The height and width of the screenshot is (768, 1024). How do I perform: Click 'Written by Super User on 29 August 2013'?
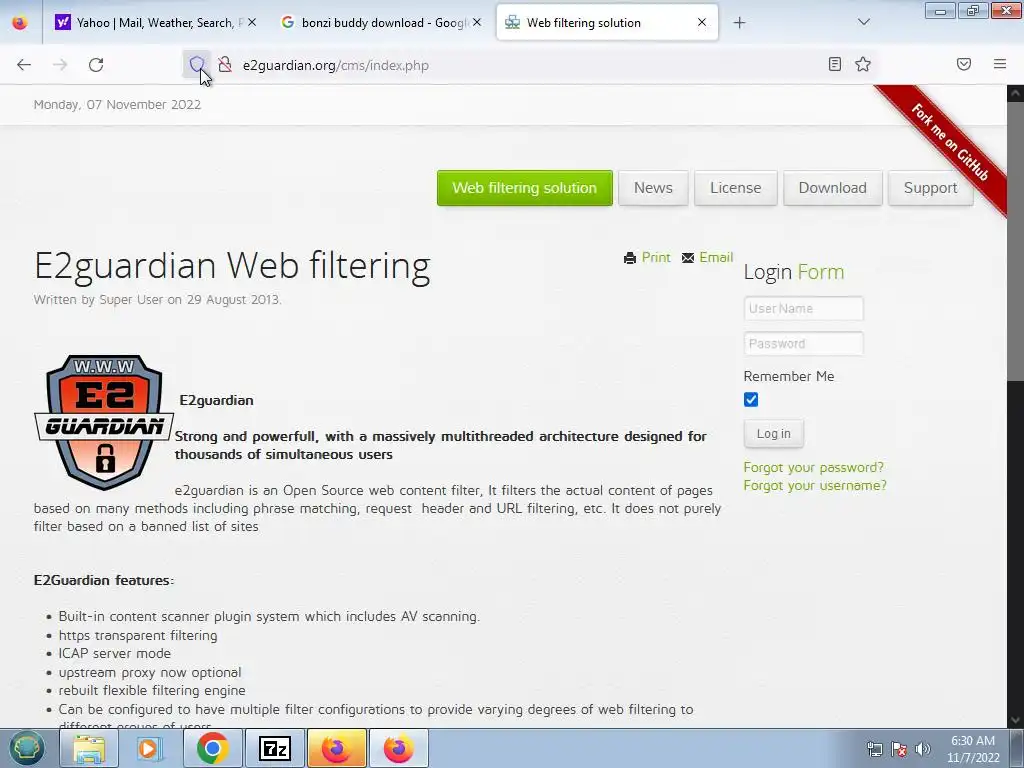coord(157,300)
